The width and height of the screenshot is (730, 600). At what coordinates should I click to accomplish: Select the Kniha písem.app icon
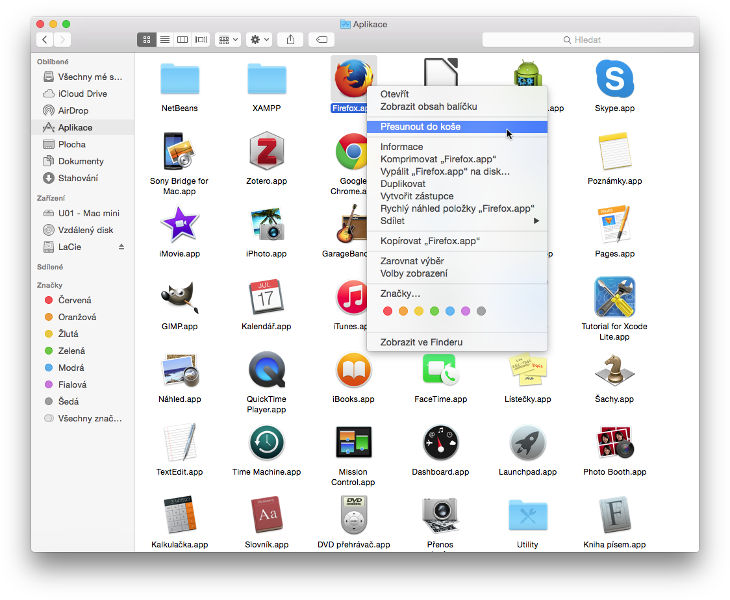(615, 515)
